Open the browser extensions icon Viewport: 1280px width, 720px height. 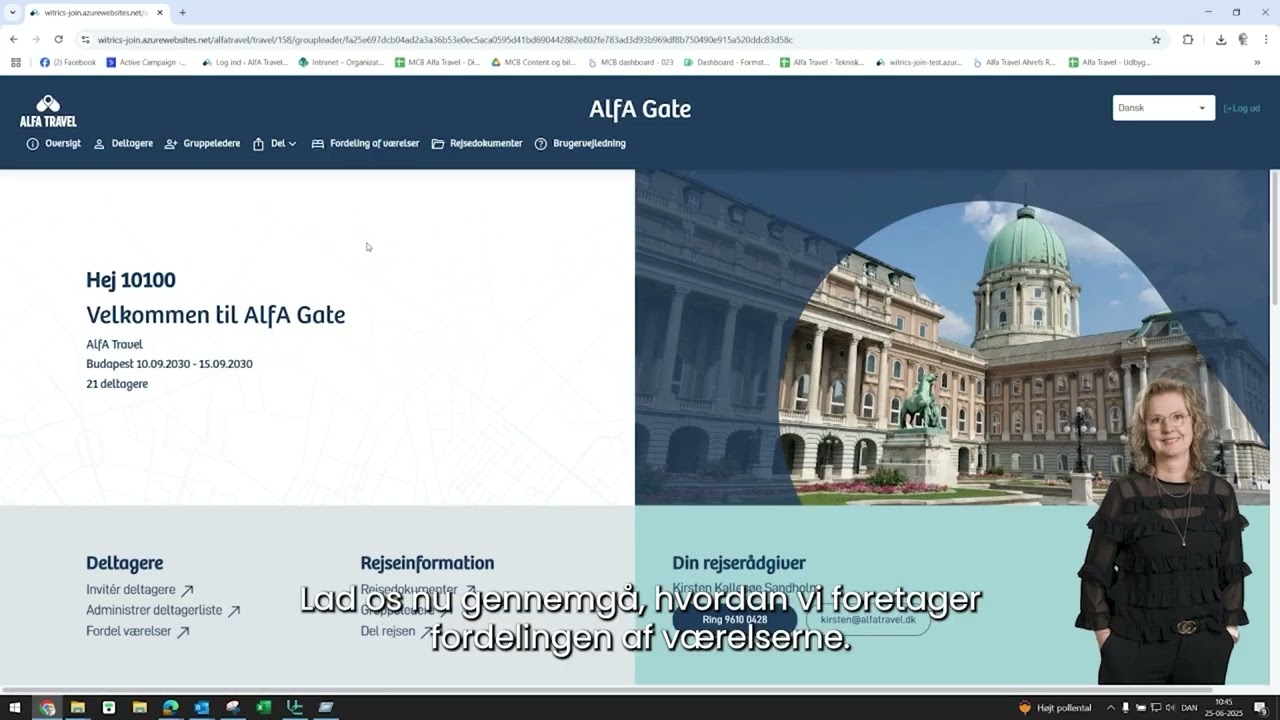[x=1188, y=40]
